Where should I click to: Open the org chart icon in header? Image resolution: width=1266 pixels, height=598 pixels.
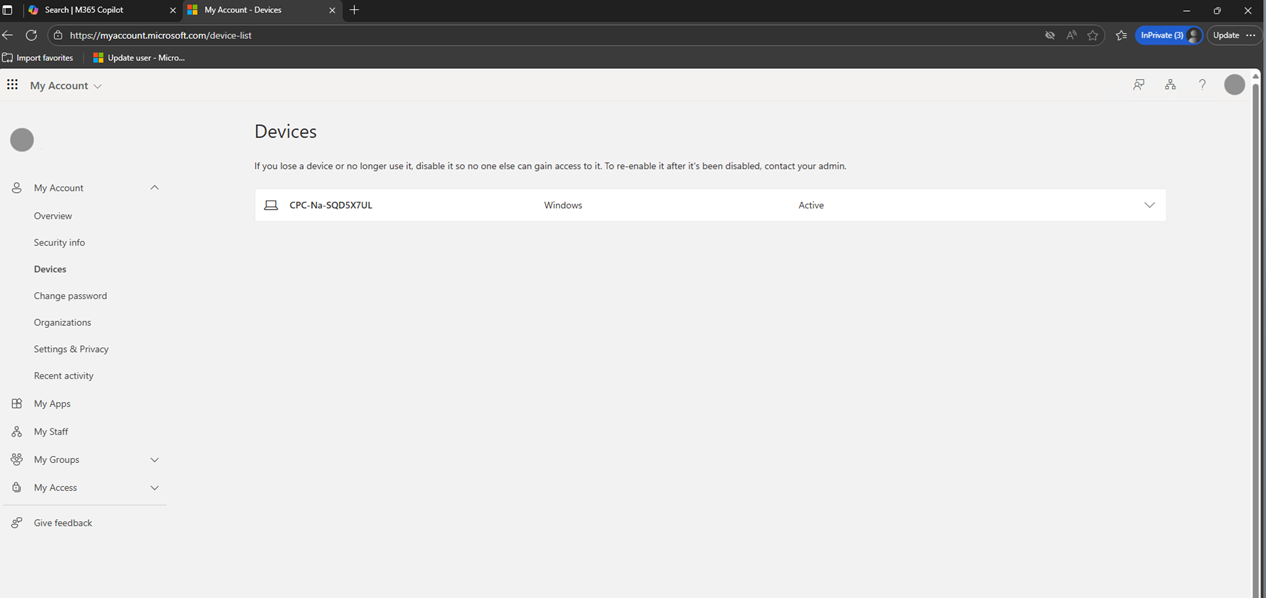[x=1170, y=85]
